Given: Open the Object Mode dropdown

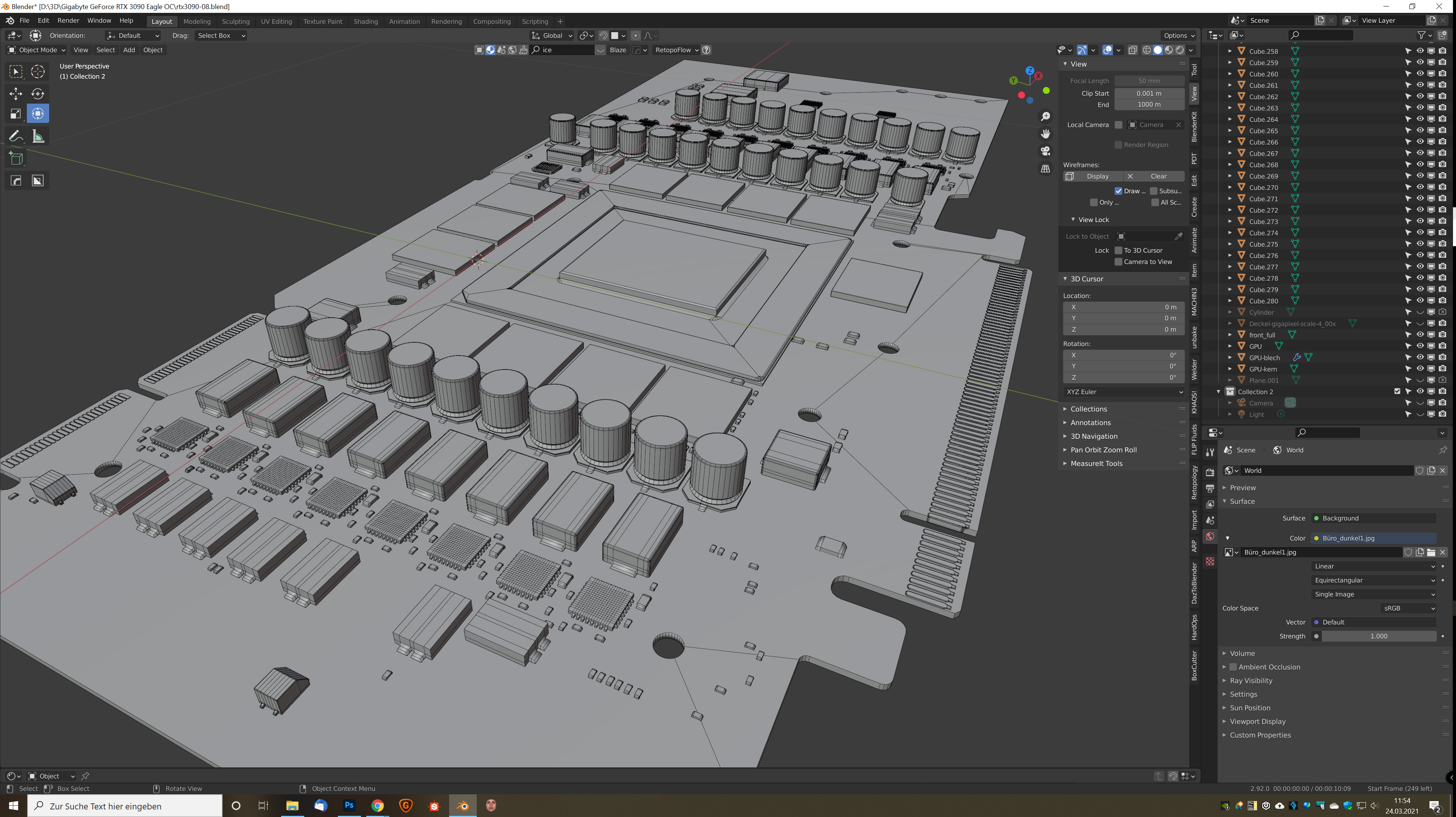Looking at the screenshot, I should [37, 50].
